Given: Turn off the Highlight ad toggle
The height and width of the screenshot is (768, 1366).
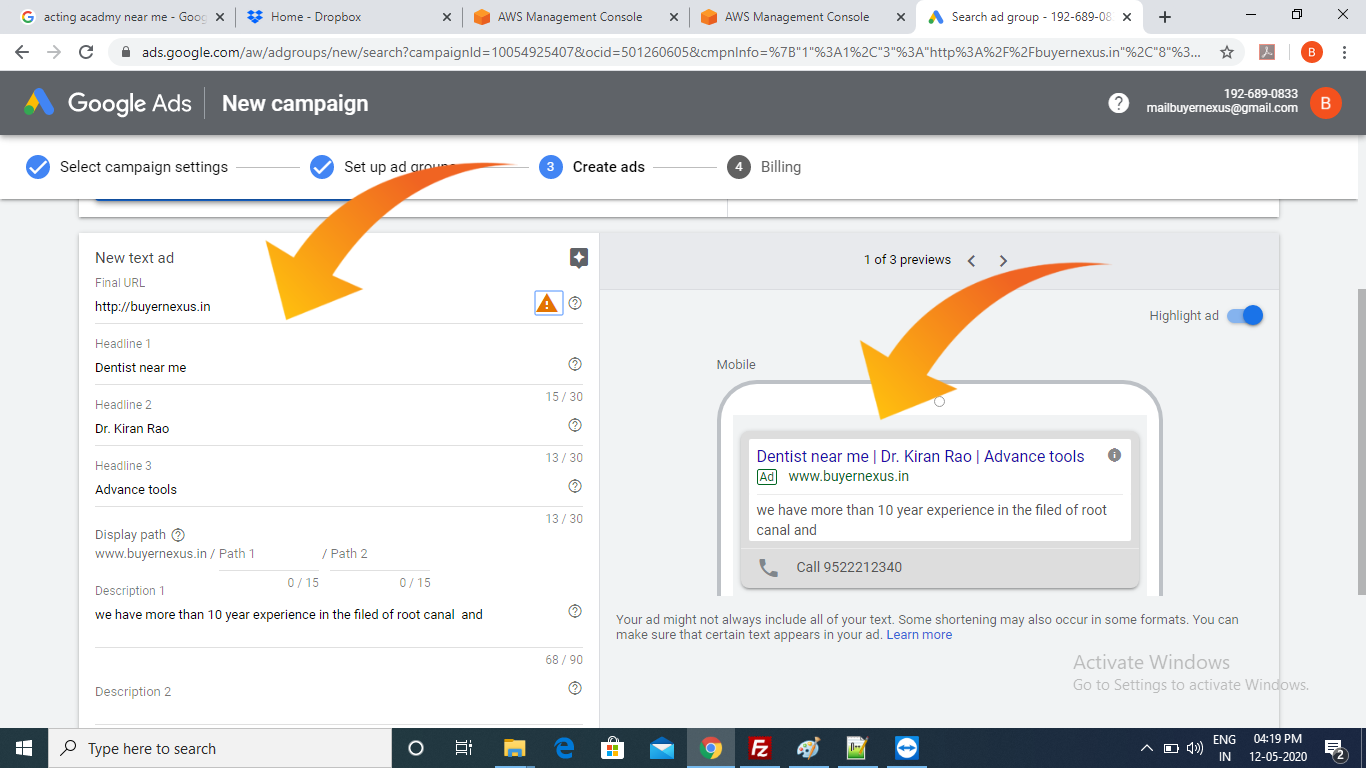Looking at the screenshot, I should pyautogui.click(x=1245, y=315).
